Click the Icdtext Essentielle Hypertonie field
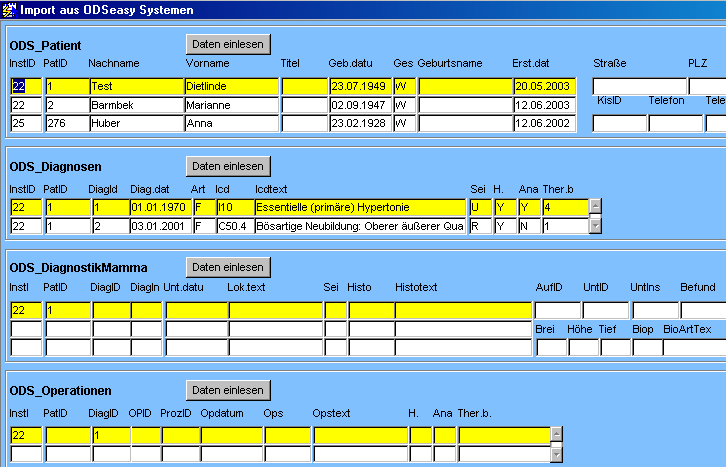Screen dimensions: 726x467 coord(360,207)
